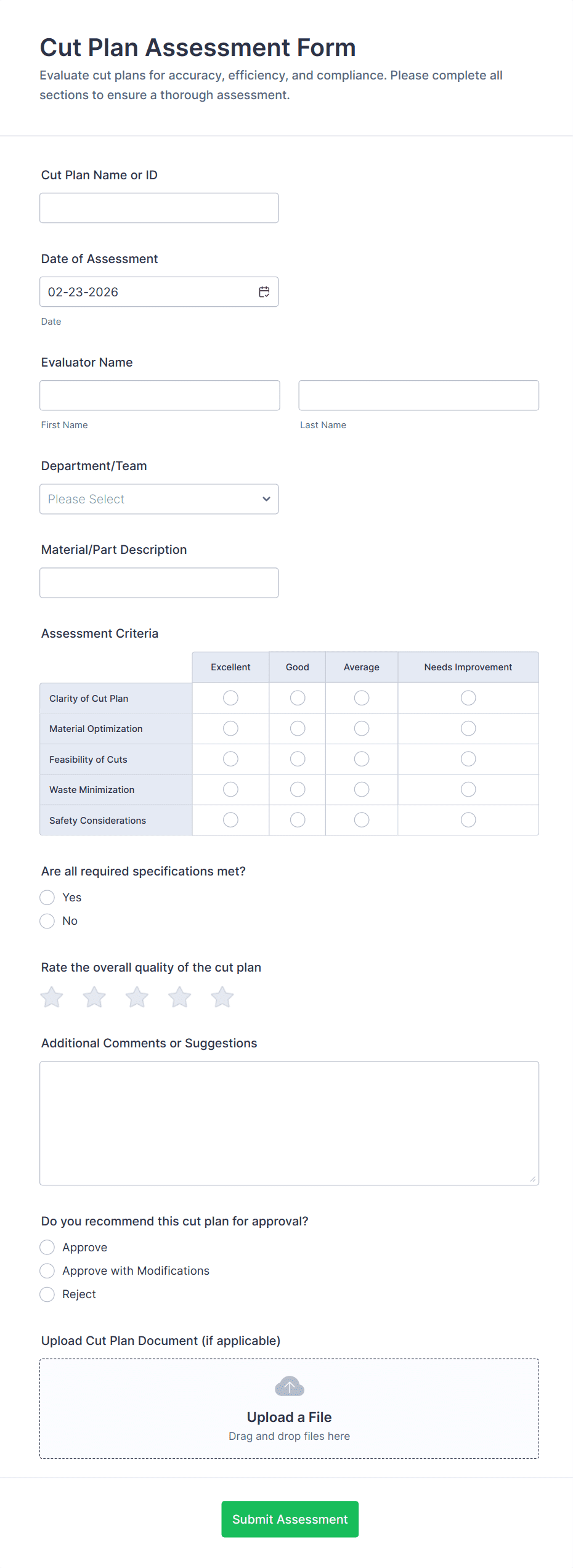The height and width of the screenshot is (1568, 573).
Task: Click the Date of Assessment field
Action: pos(148,292)
